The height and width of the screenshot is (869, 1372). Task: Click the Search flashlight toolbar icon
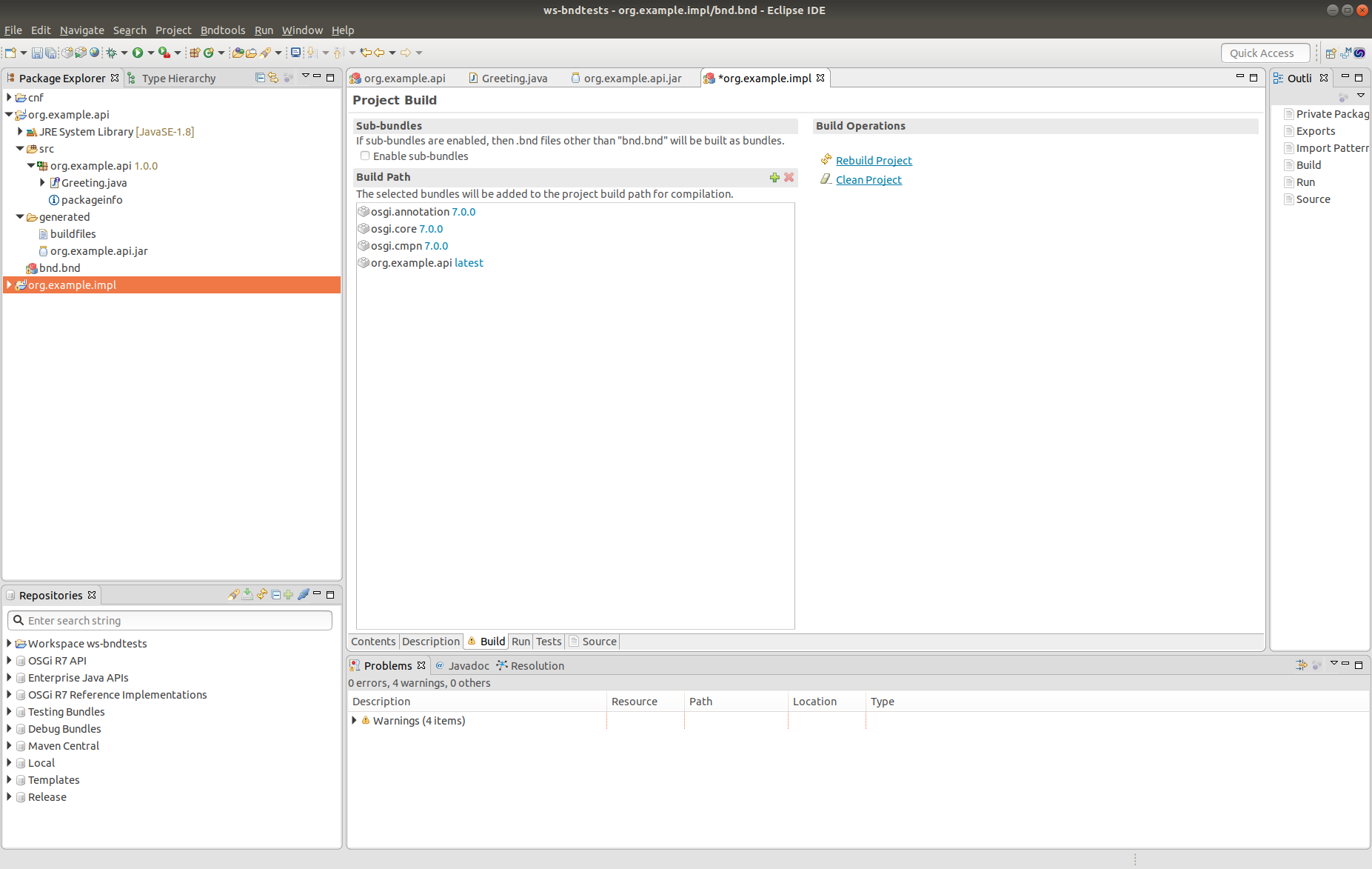click(265, 53)
